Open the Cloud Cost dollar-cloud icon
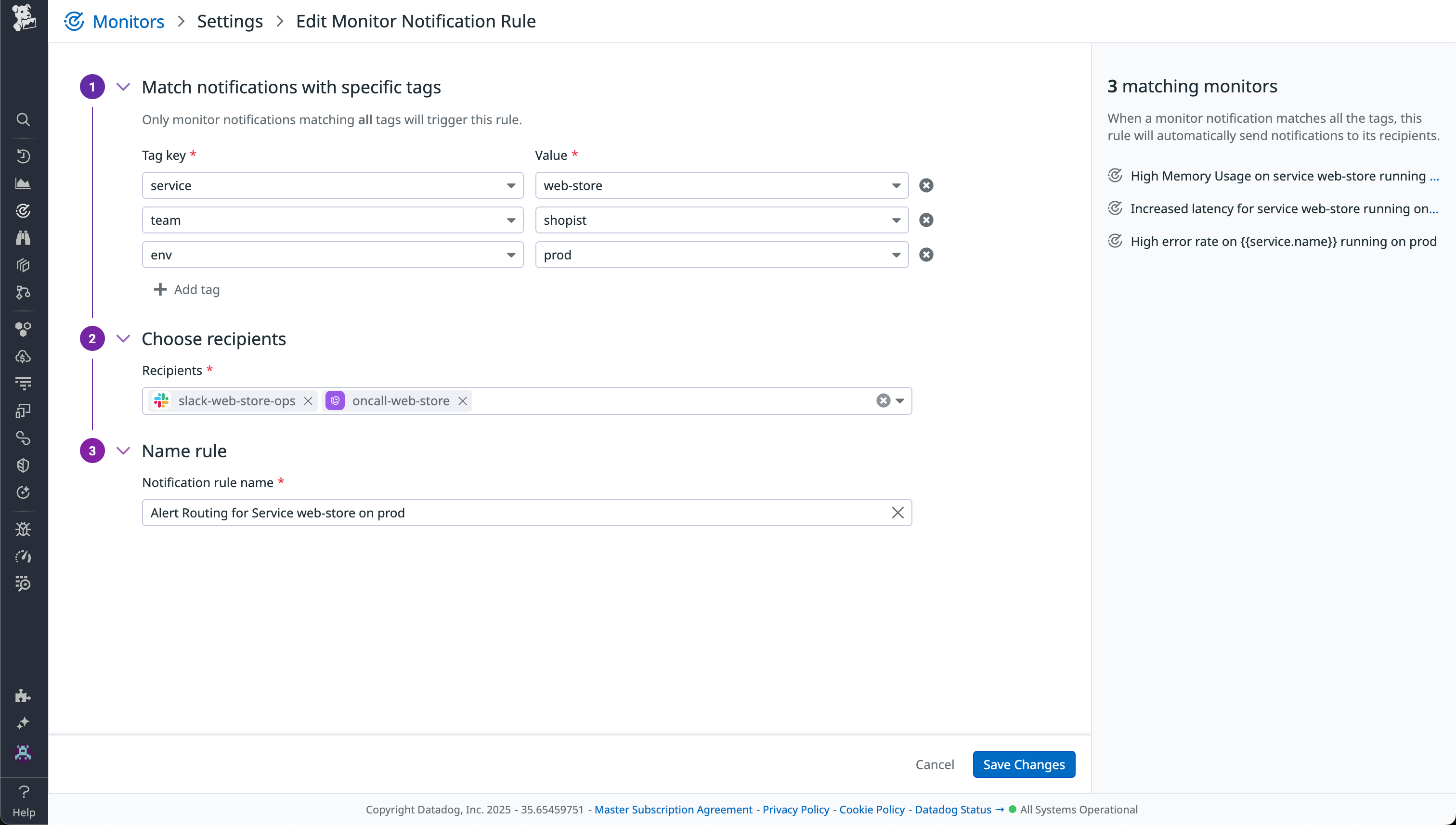The image size is (1456, 825). (x=23, y=356)
